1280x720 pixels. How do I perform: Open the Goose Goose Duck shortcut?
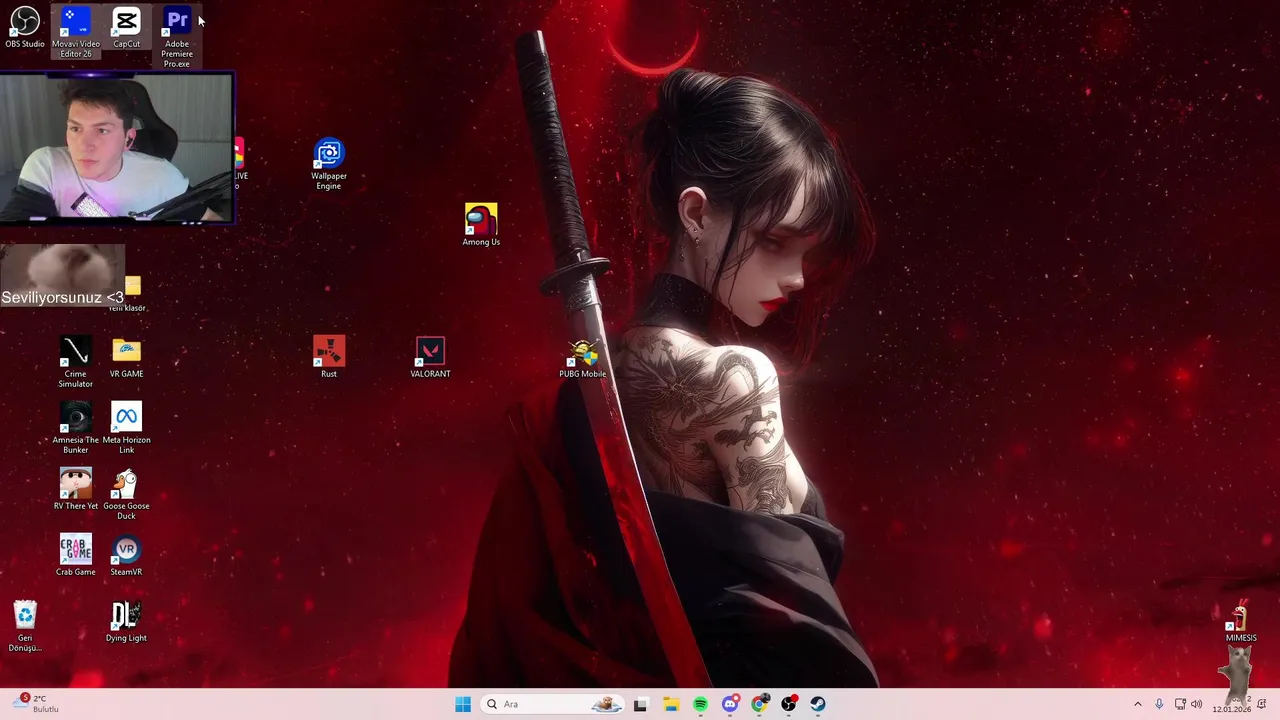pyautogui.click(x=126, y=495)
